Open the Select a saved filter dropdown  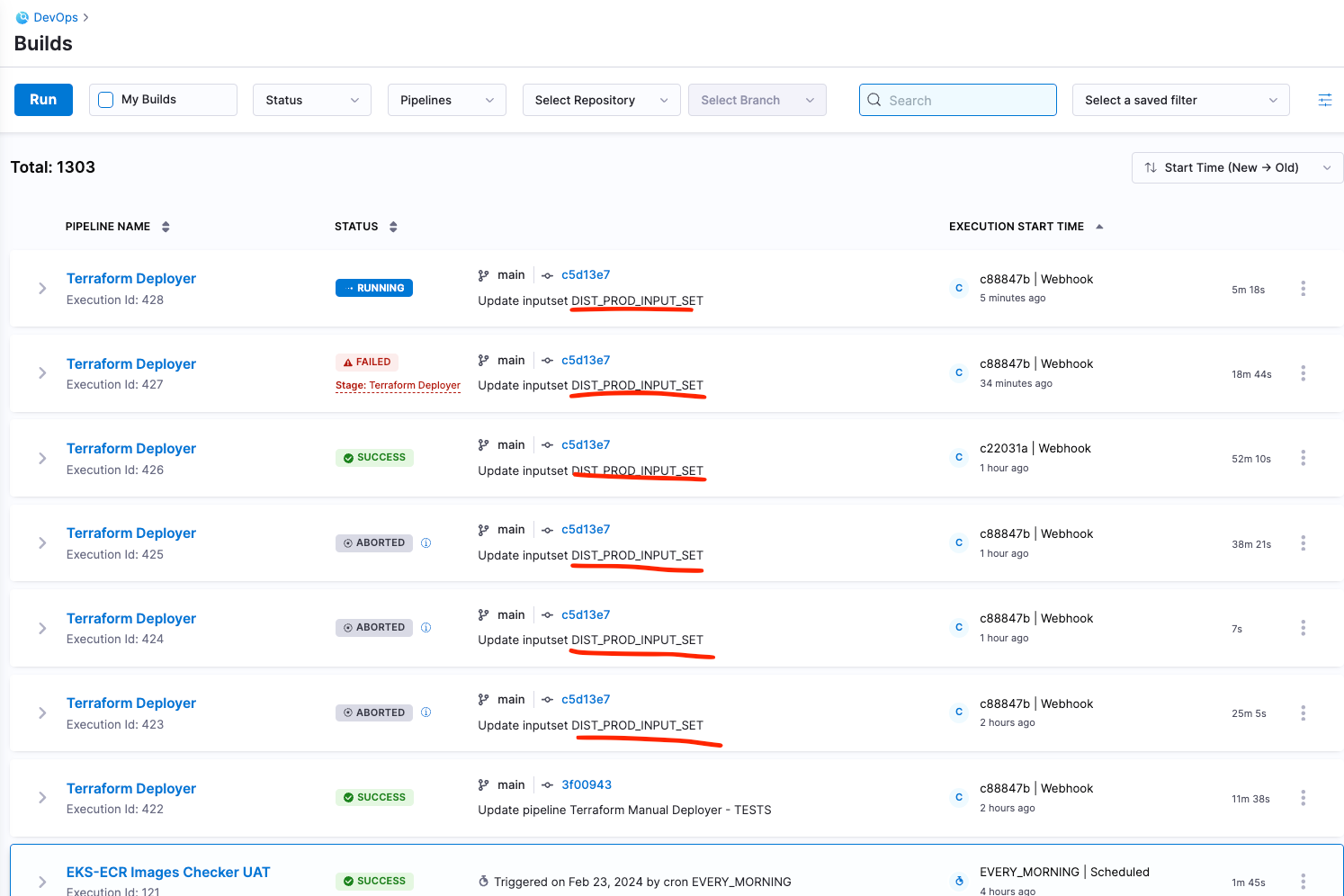pyautogui.click(x=1181, y=100)
